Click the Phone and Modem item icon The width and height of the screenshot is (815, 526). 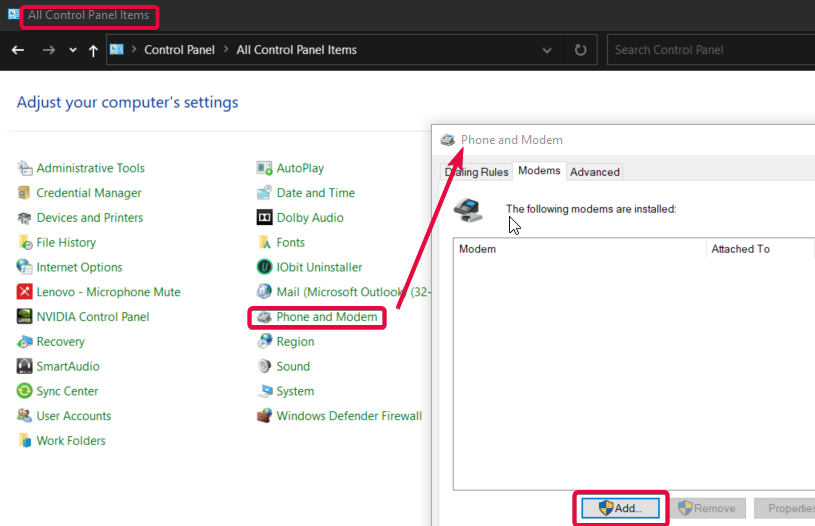tap(265, 317)
